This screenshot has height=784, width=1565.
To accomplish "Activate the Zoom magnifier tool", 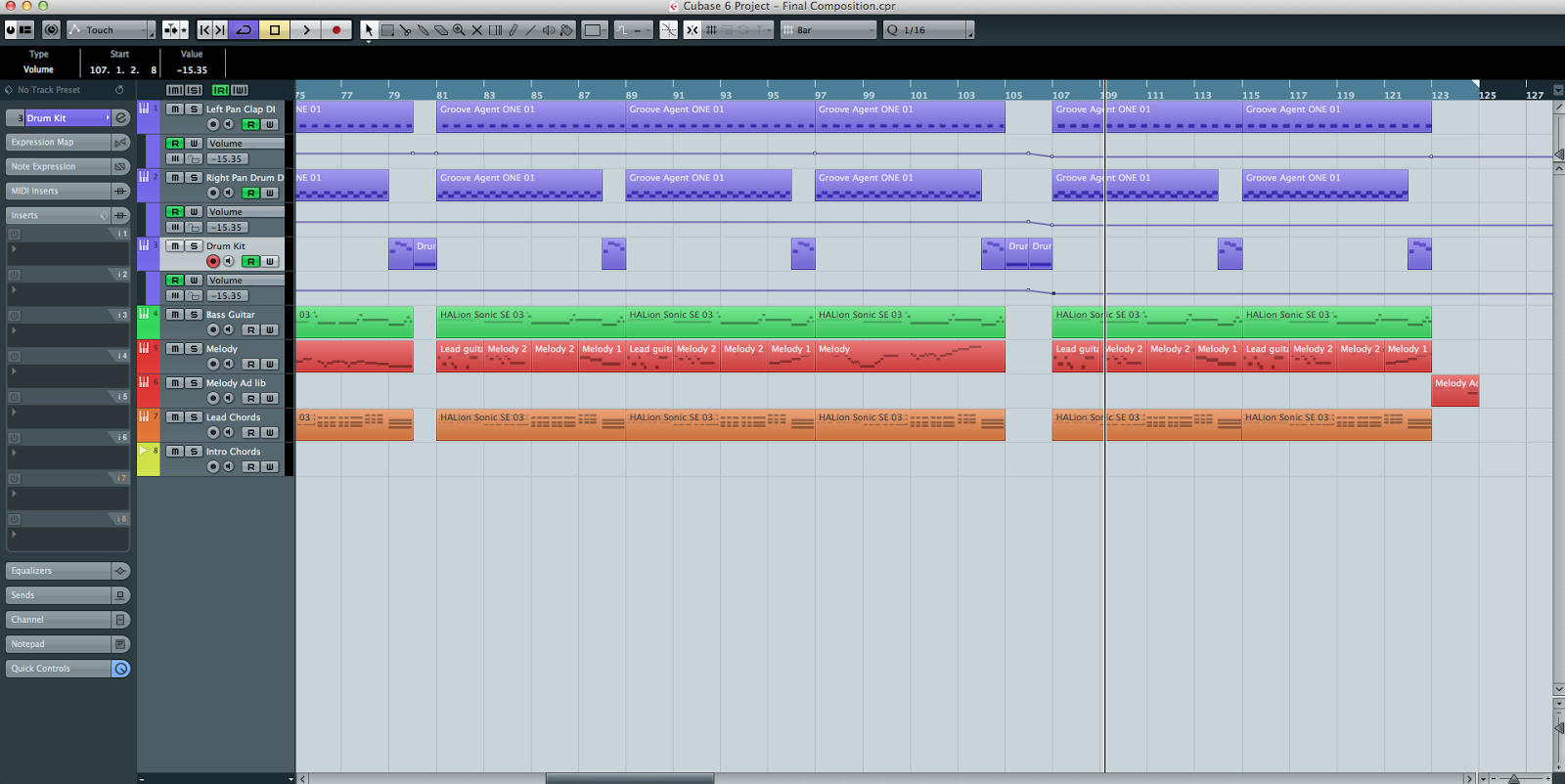I will coord(459,30).
